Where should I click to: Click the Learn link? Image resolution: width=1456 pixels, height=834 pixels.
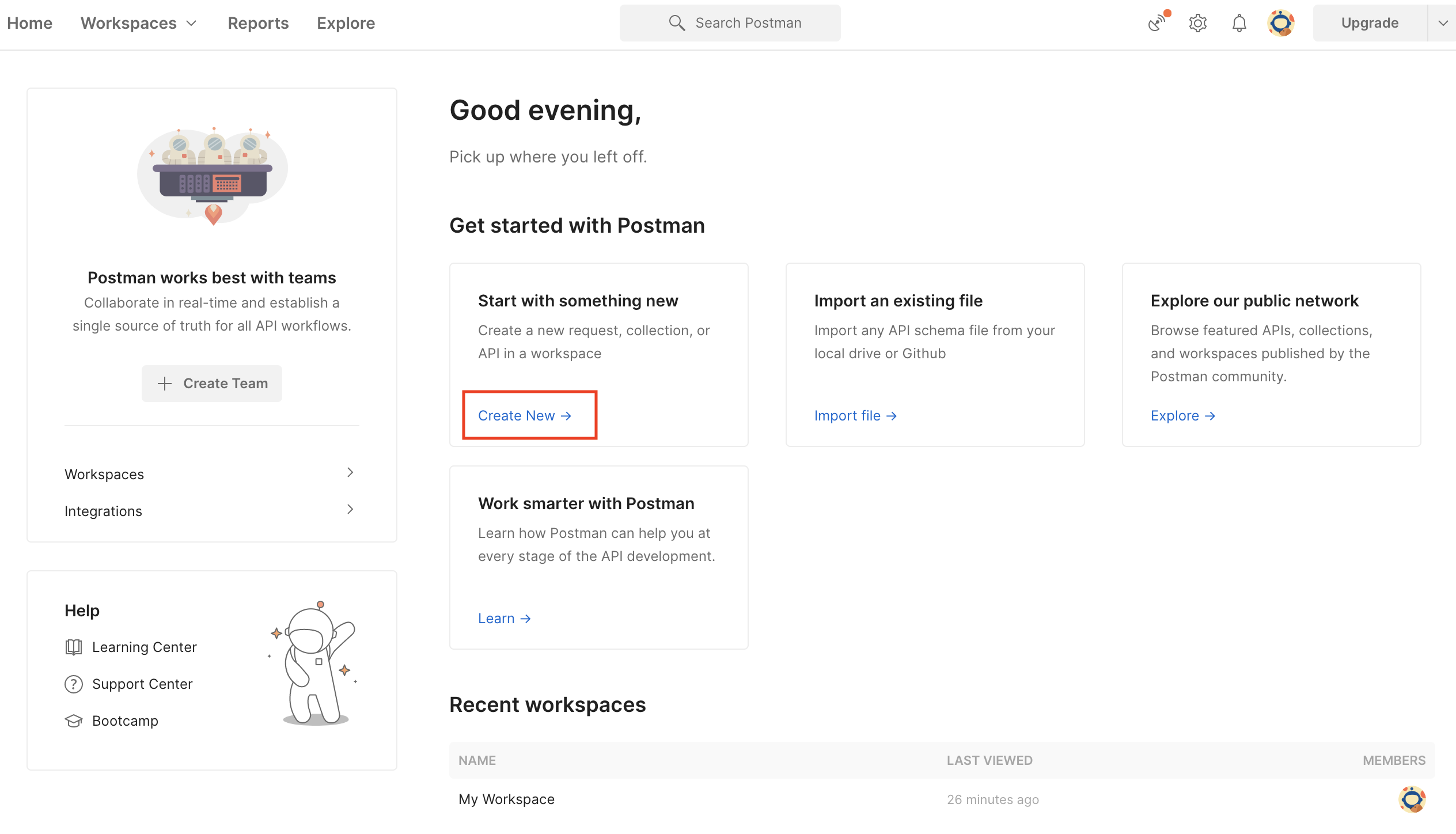coord(504,619)
